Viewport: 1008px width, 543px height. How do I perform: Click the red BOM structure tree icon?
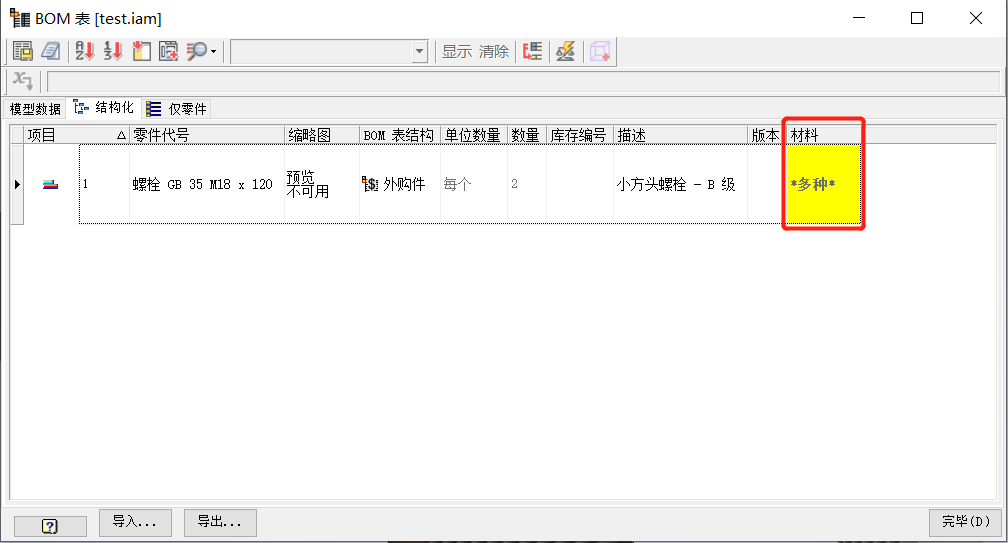(x=532, y=51)
